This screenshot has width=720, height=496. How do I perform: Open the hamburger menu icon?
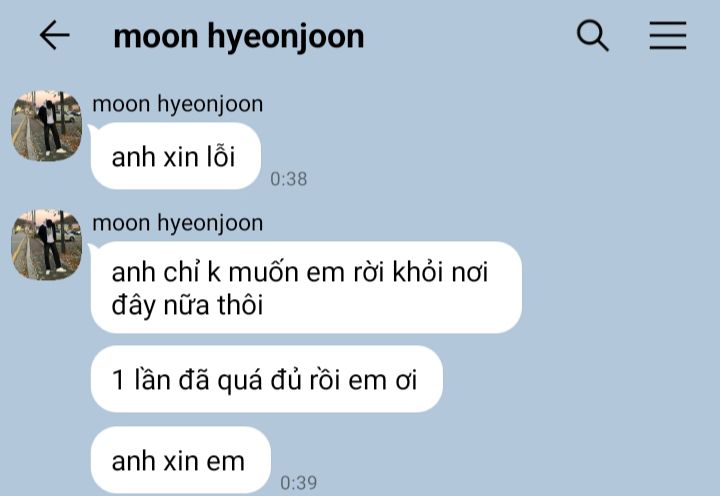[x=668, y=35]
